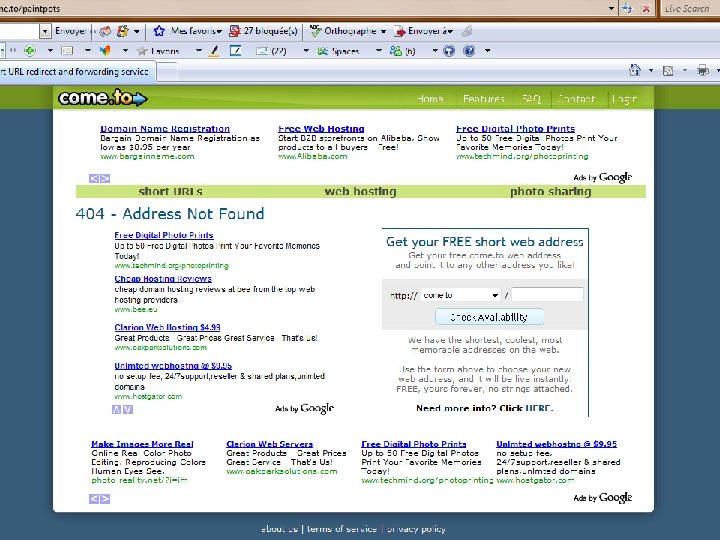
Task: Click the Orthographe spell check icon
Action: (x=315, y=31)
